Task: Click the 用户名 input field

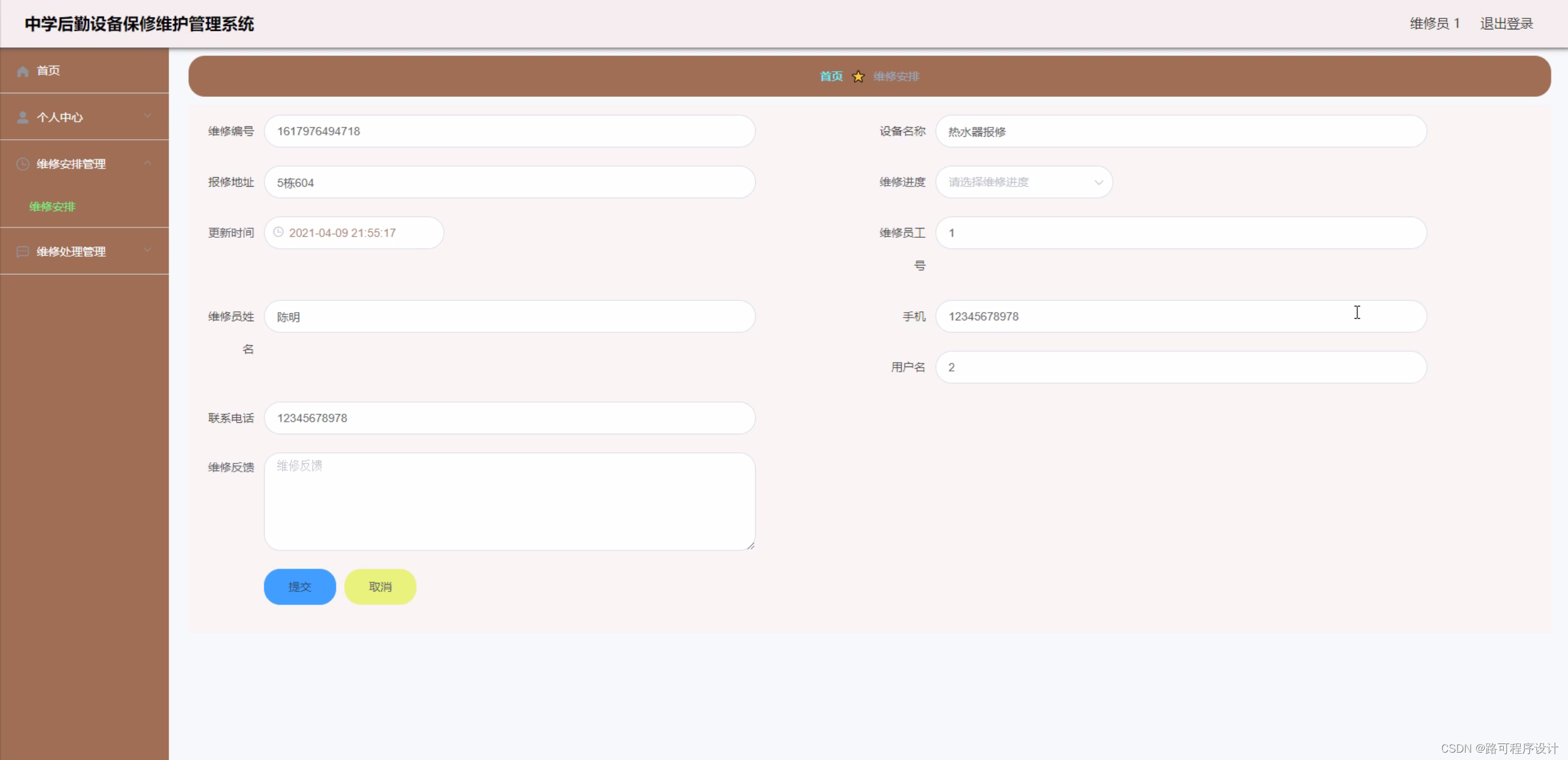Action: pos(1180,367)
